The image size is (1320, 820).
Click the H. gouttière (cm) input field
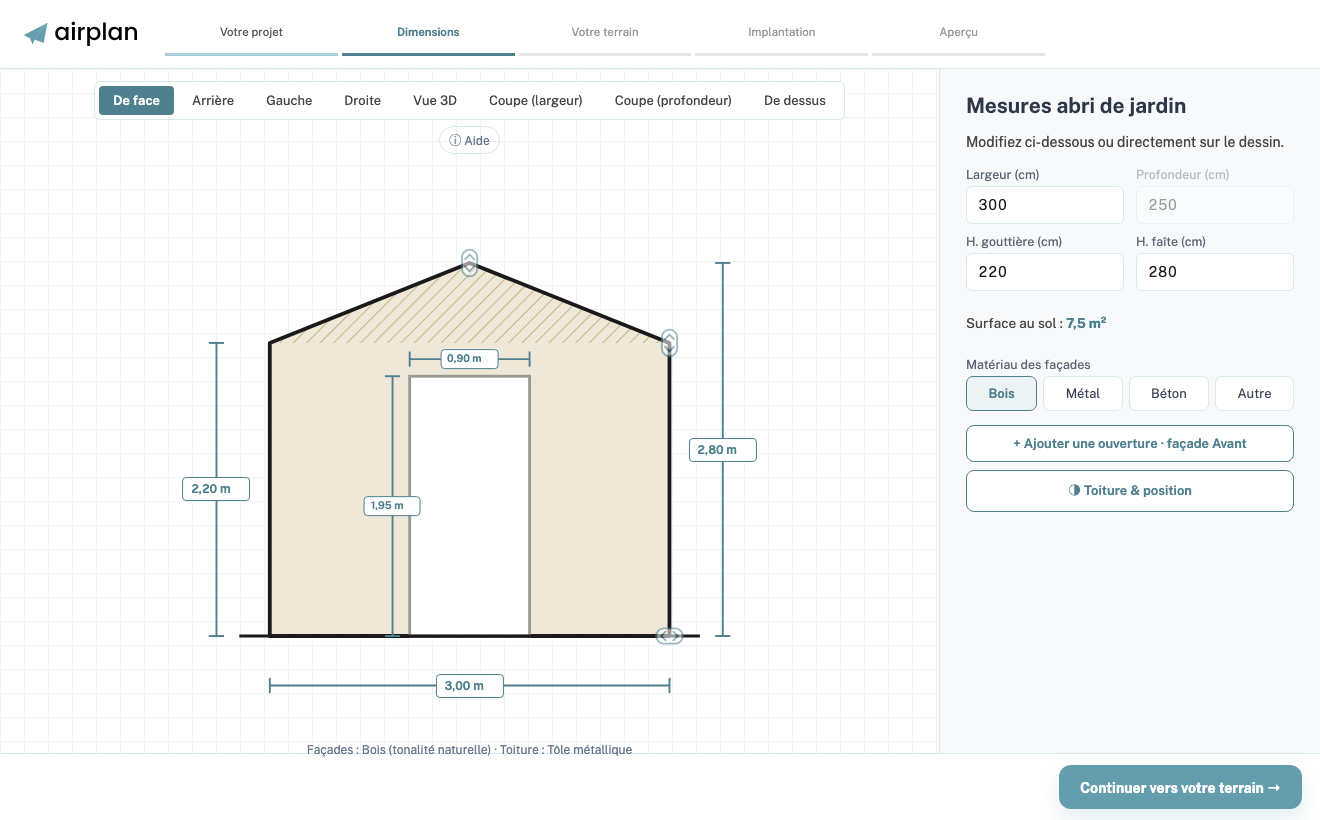pyautogui.click(x=1045, y=272)
